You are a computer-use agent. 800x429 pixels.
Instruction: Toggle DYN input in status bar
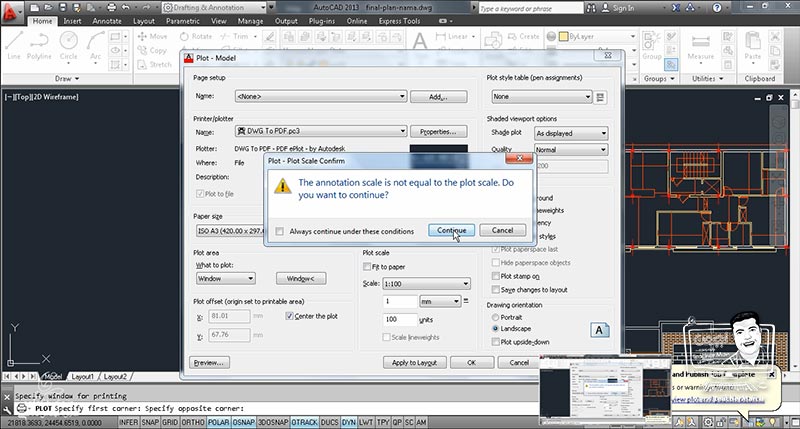point(348,422)
